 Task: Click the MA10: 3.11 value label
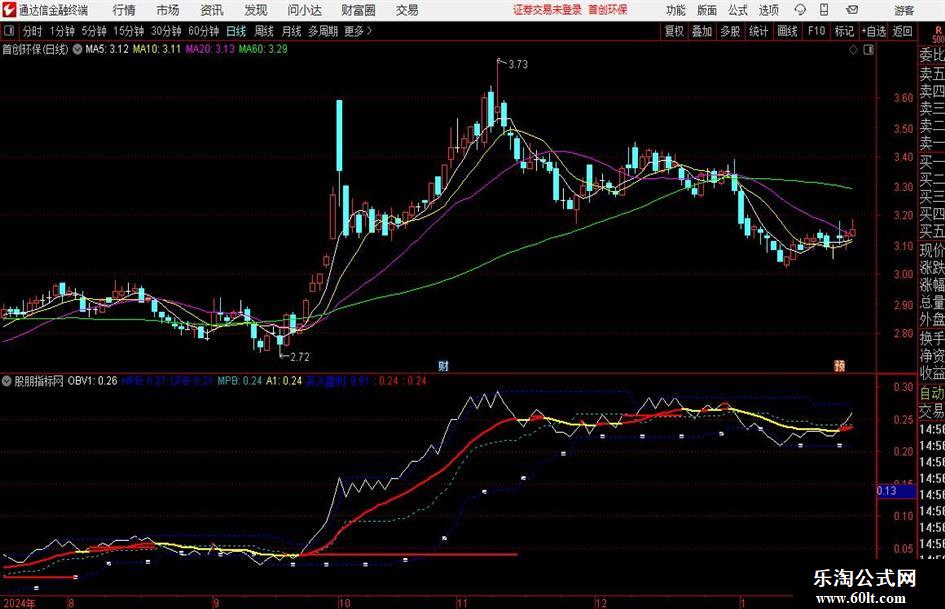157,49
